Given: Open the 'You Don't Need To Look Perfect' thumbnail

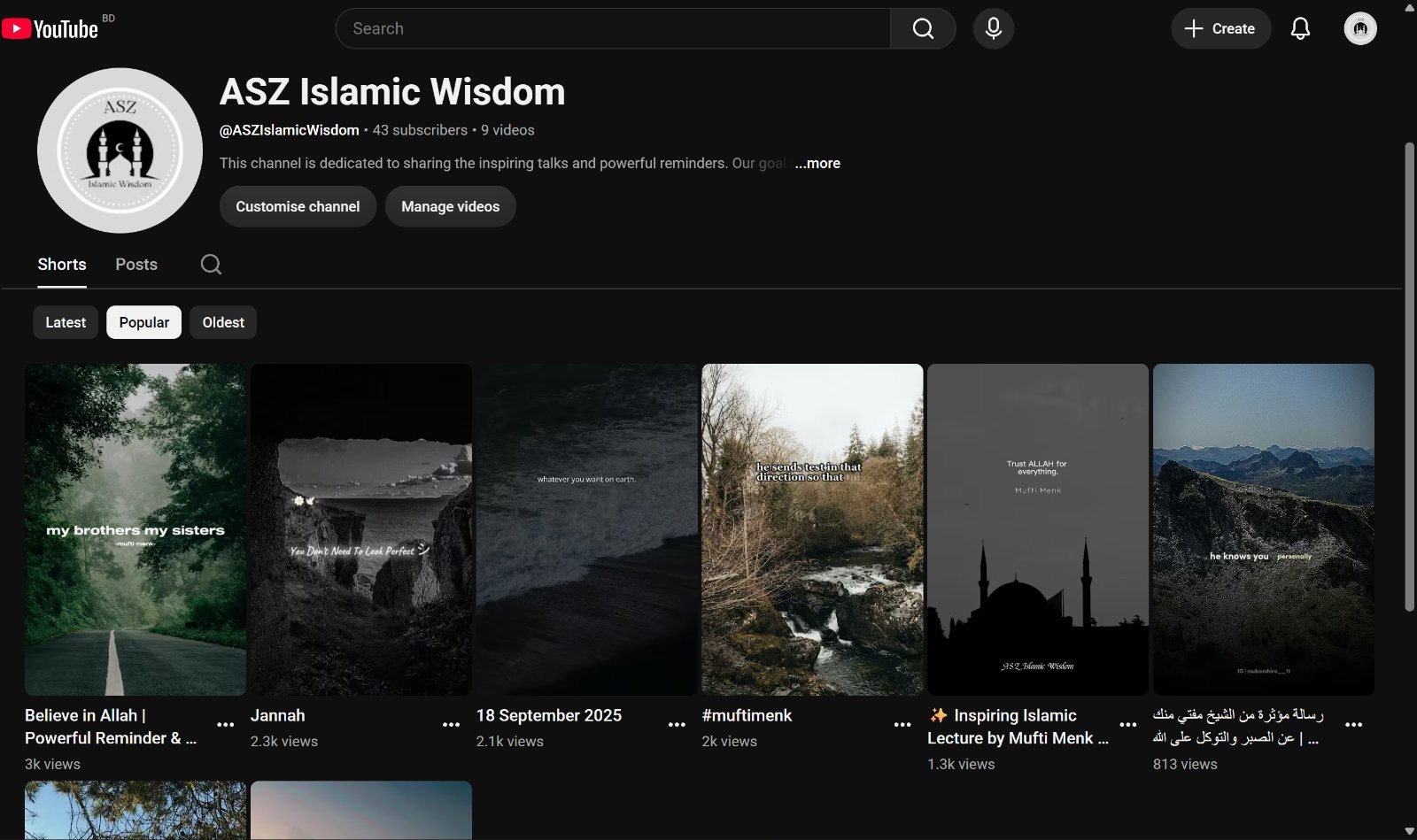Looking at the screenshot, I should (x=361, y=529).
